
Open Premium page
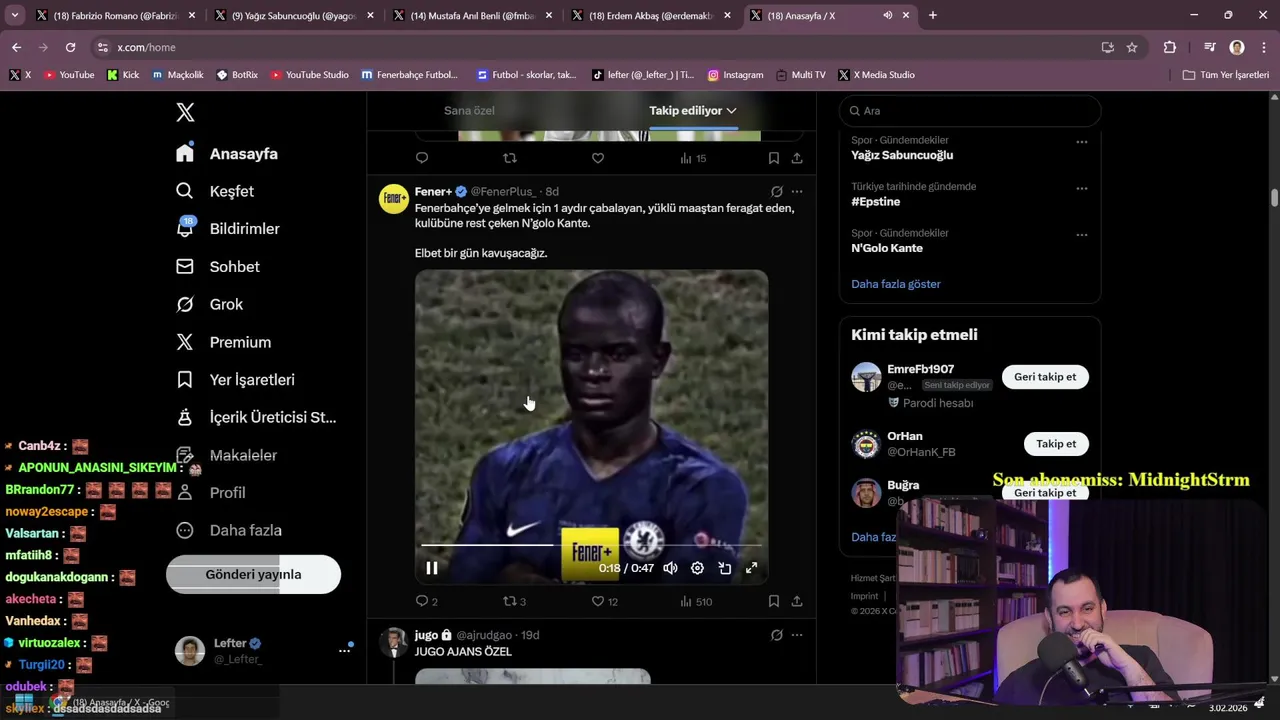tap(224, 342)
